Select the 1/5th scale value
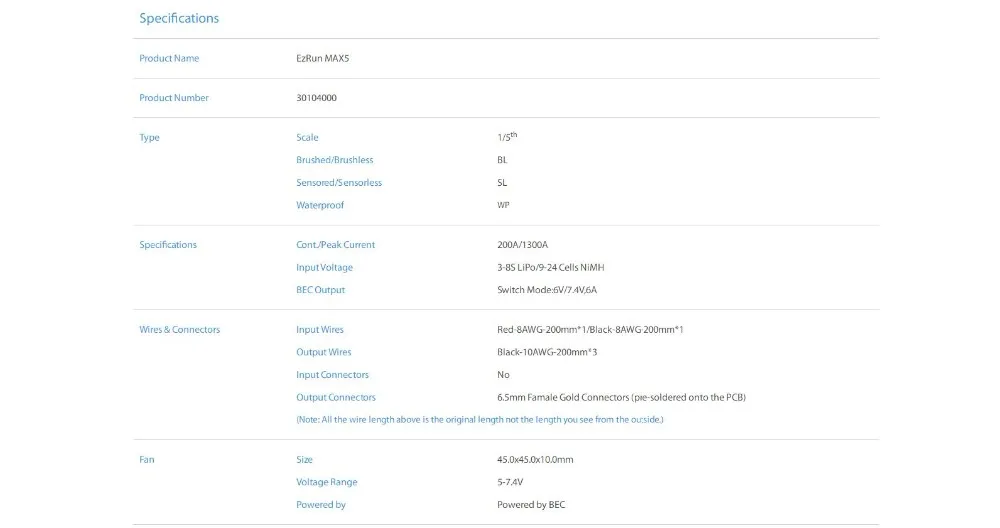The image size is (1000, 528). pyautogui.click(x=507, y=136)
